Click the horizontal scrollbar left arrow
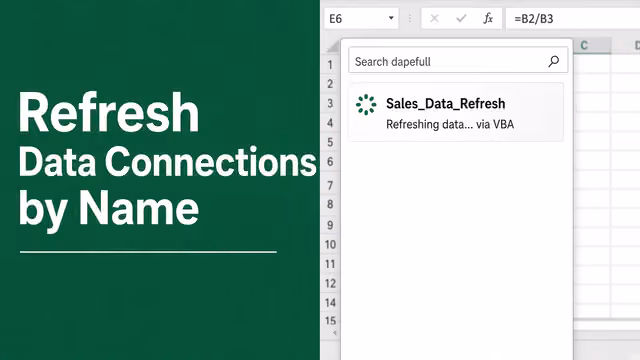640x360 pixels. pyautogui.click(x=334, y=333)
